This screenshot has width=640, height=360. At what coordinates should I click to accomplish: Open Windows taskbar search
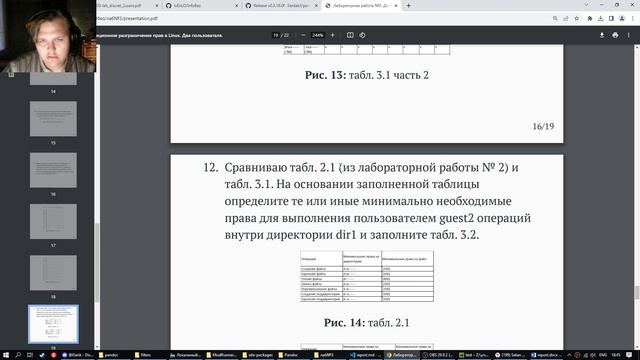18,355
